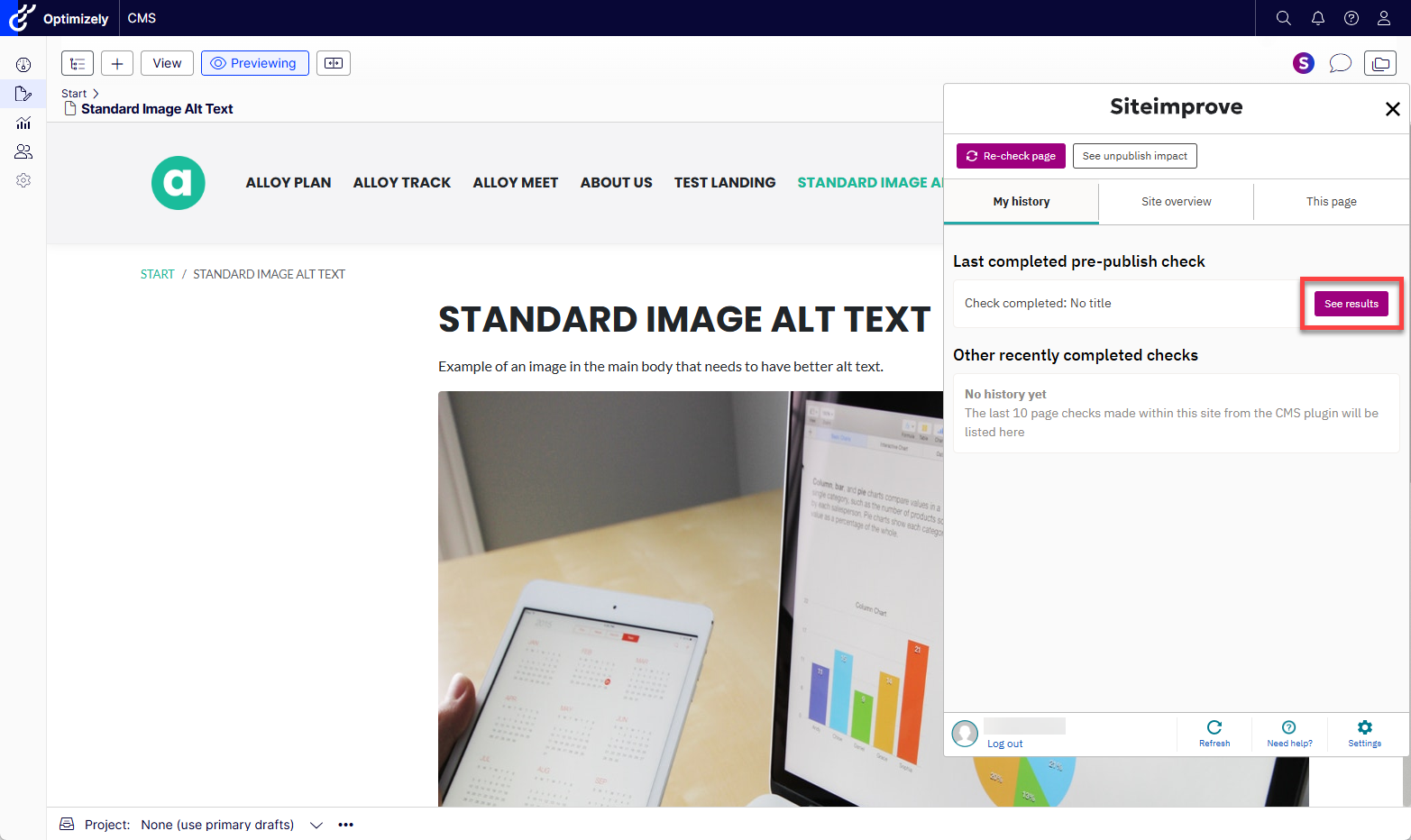Click the user avatar in Siteimprove footer
The image size is (1411, 840).
pos(966,734)
